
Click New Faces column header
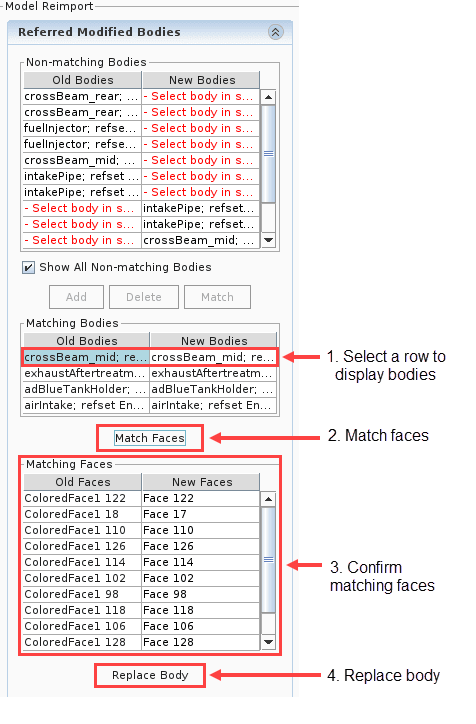(202, 482)
